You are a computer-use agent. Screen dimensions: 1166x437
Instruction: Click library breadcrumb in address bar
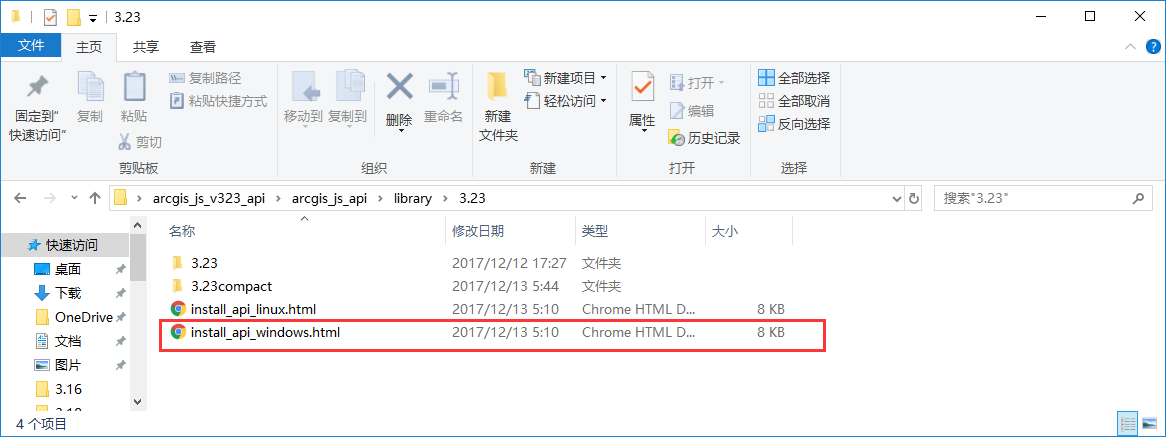pyautogui.click(x=414, y=198)
